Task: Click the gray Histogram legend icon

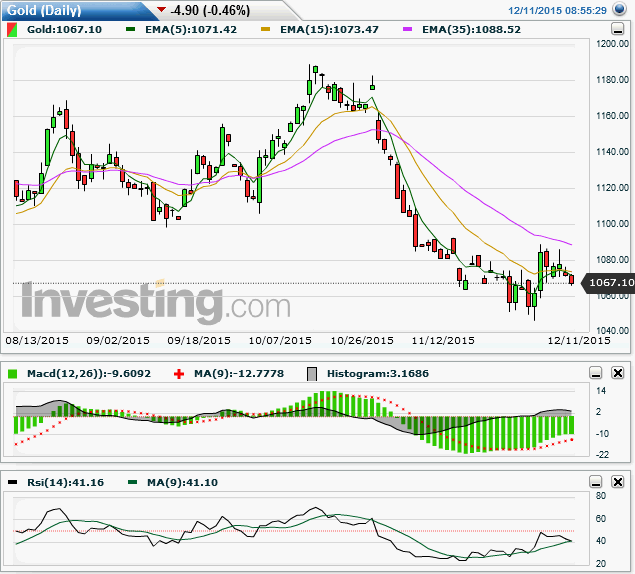Action: 312,374
